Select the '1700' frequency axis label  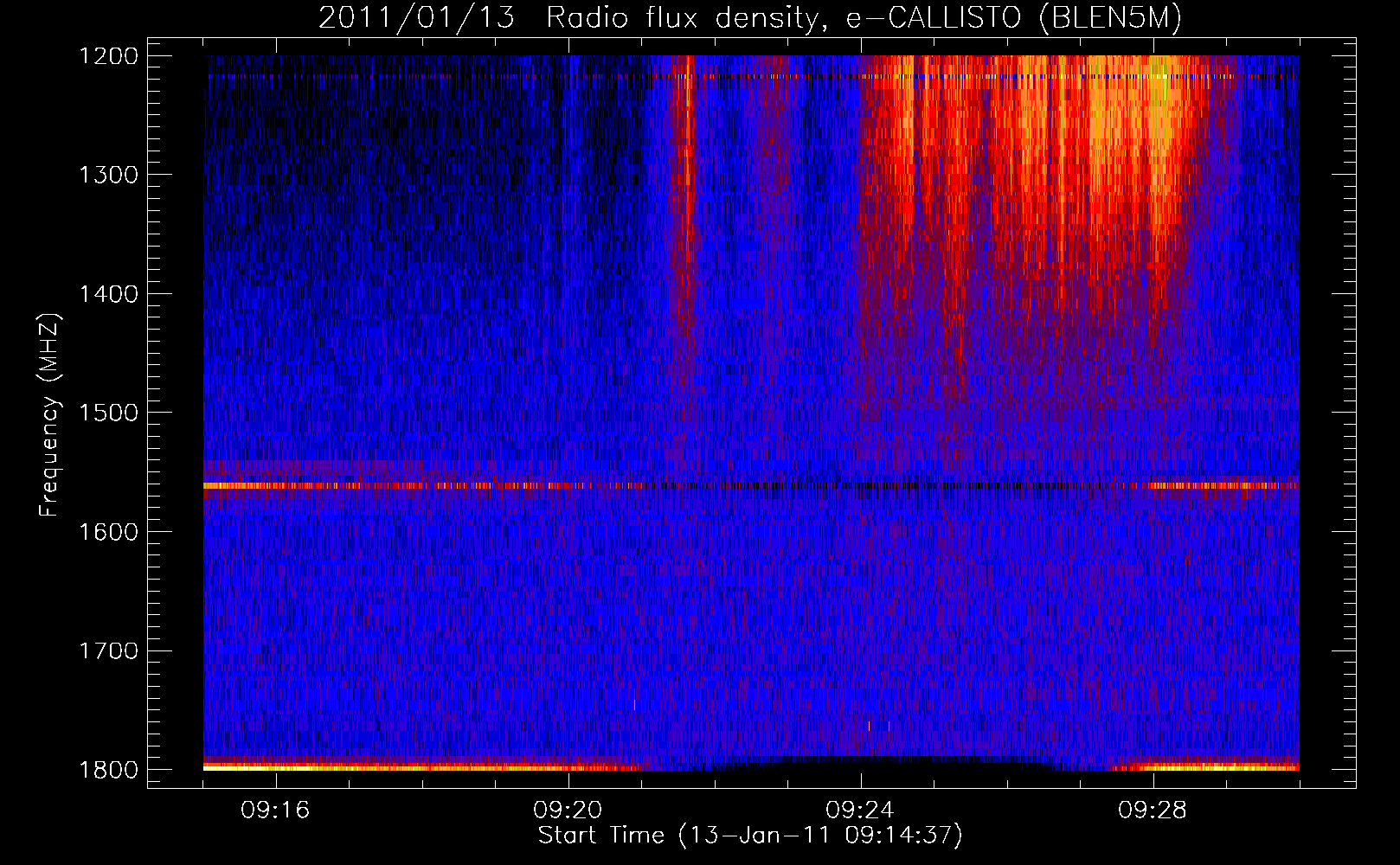(109, 650)
